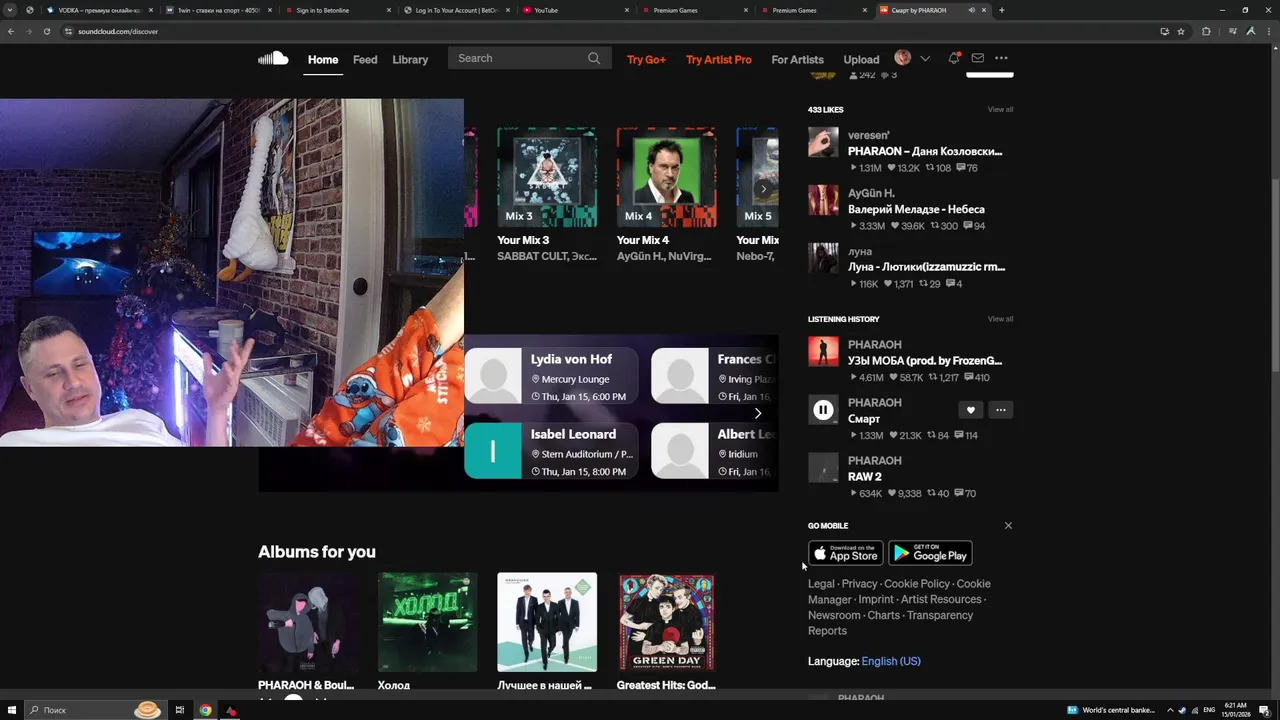The width and height of the screenshot is (1280, 720).
Task: Open Task View on the taskbar
Action: click(x=180, y=710)
